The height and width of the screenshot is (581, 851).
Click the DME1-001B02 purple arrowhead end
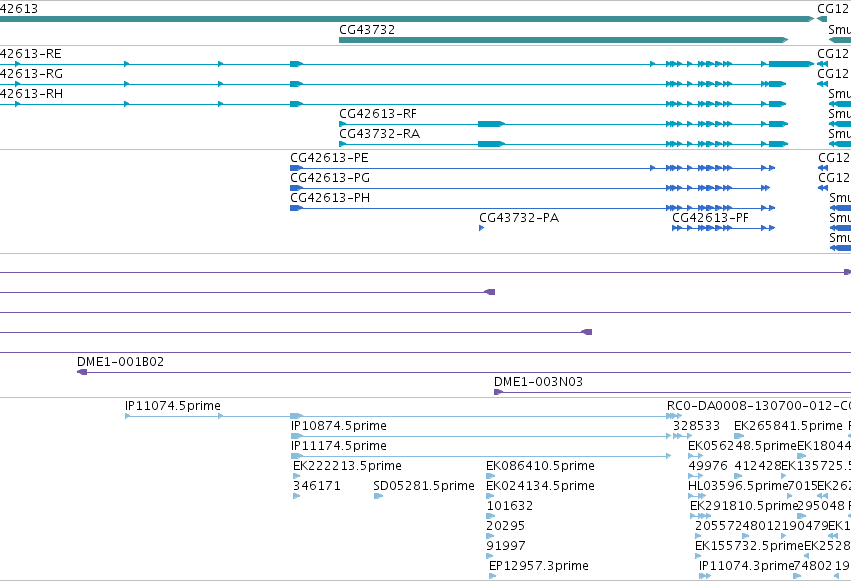click(82, 372)
